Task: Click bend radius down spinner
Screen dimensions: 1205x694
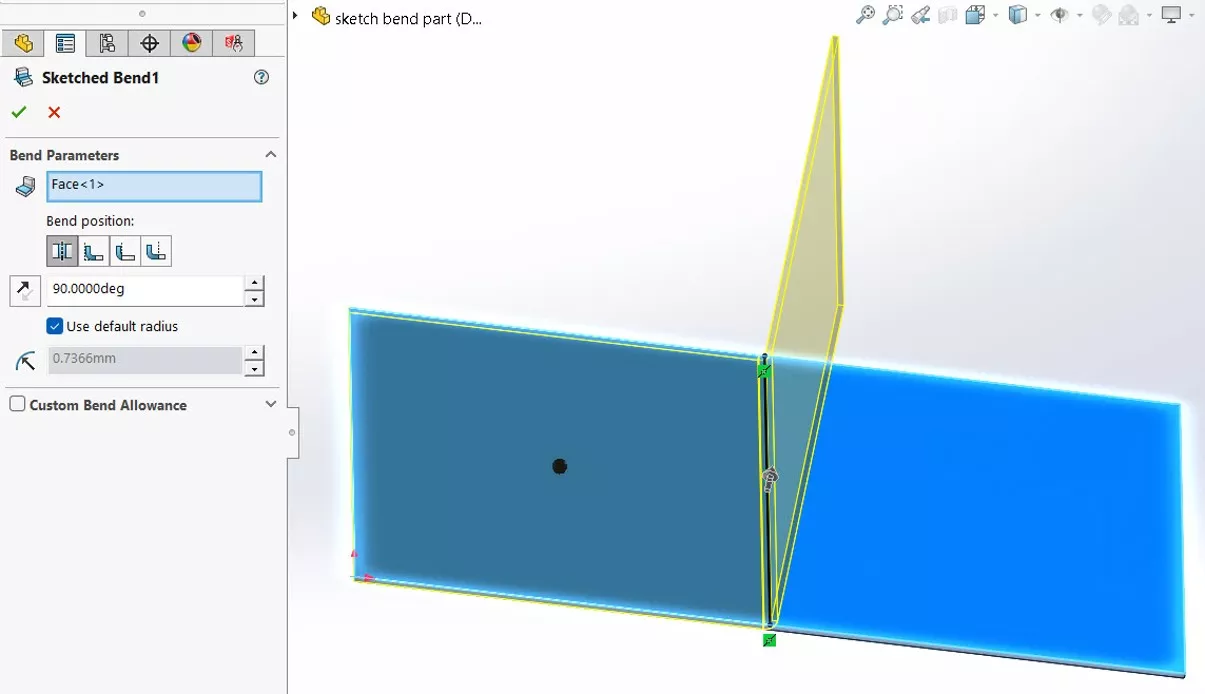Action: (x=254, y=368)
